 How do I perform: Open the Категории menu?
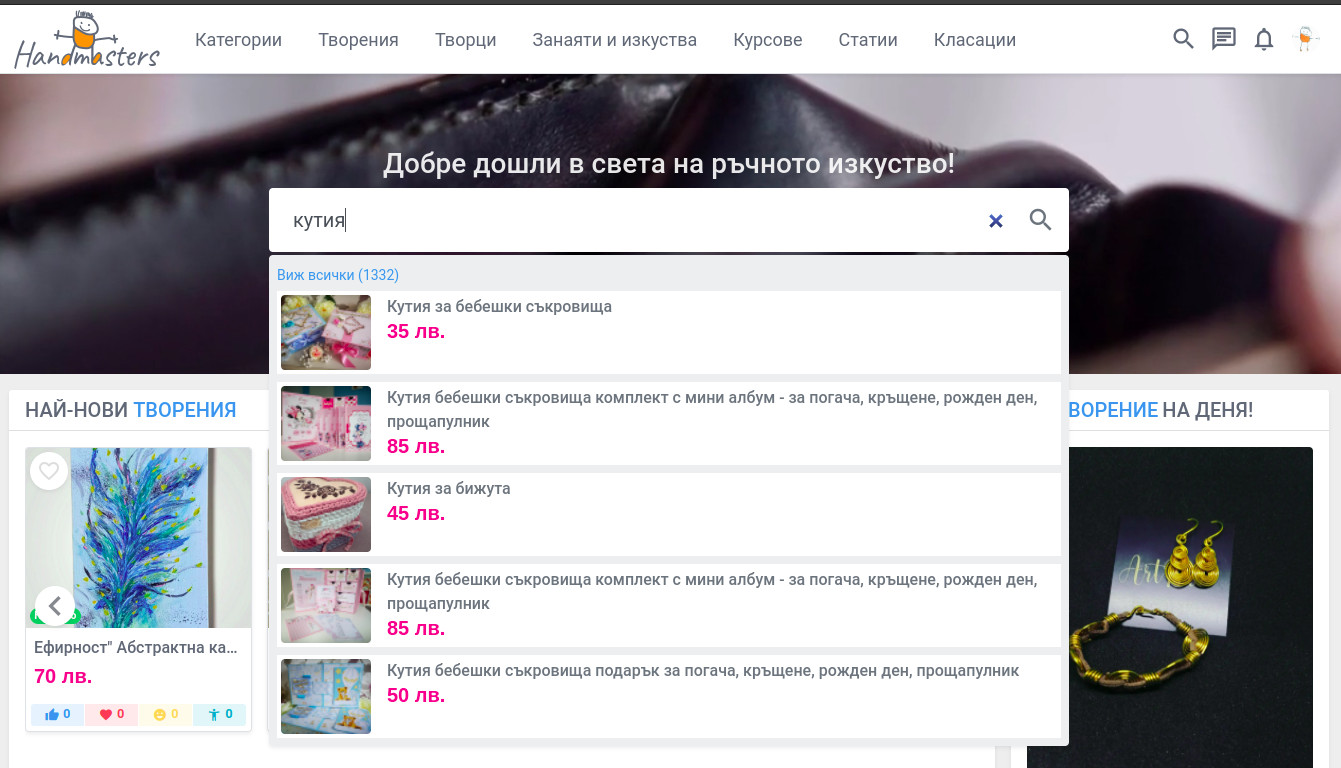(x=238, y=40)
